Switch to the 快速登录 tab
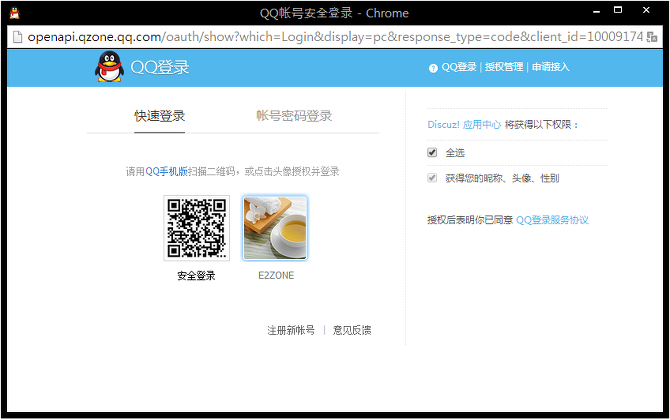The height and width of the screenshot is (420, 670). 159,116
